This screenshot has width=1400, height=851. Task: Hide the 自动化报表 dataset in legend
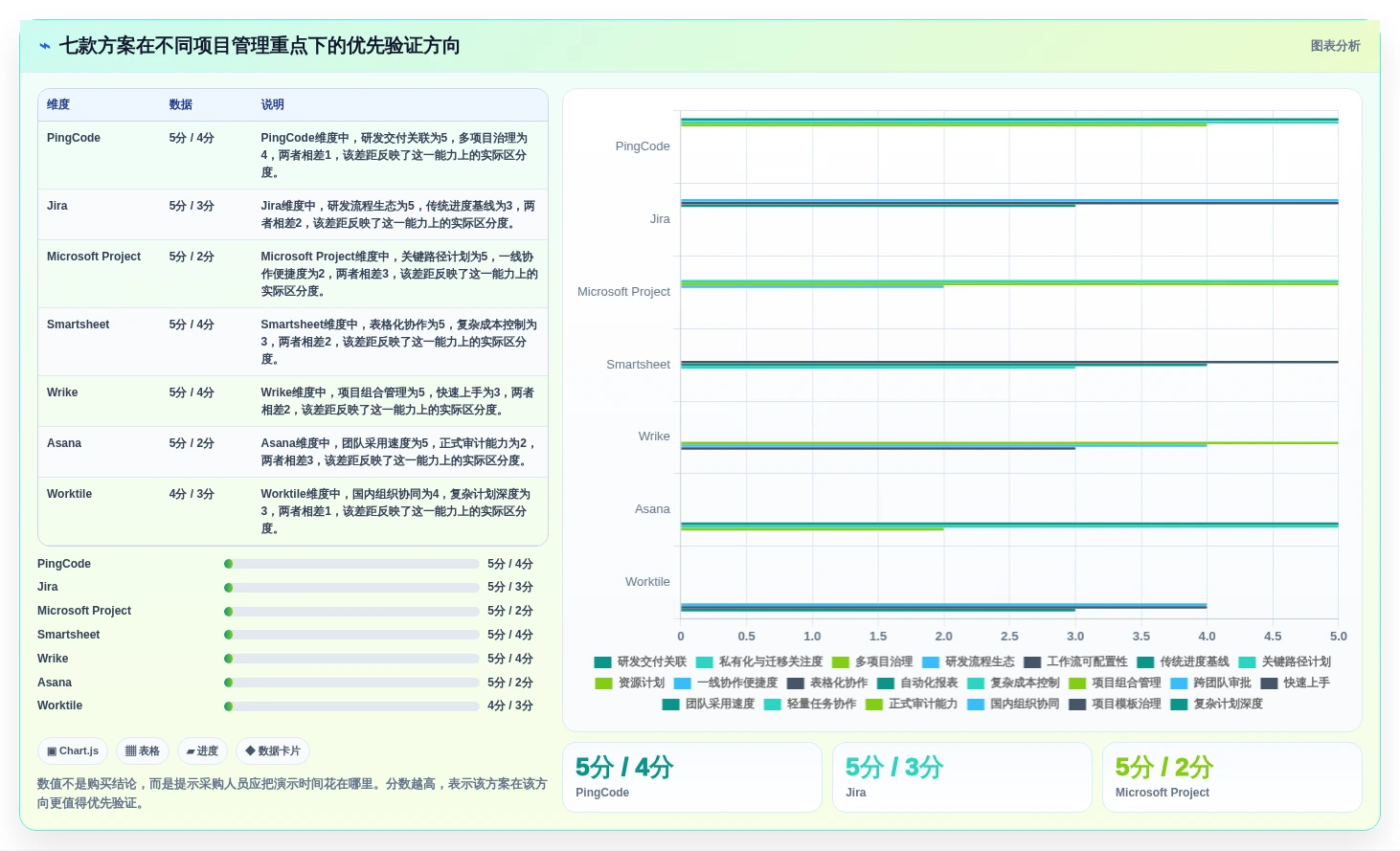point(917,683)
